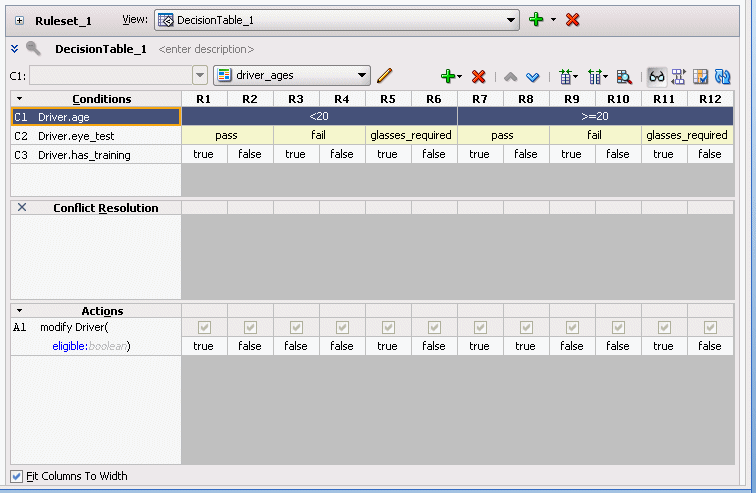Viewport: 756px width, 493px height.
Task: Click the eligible value in column R8
Action: coord(526,346)
